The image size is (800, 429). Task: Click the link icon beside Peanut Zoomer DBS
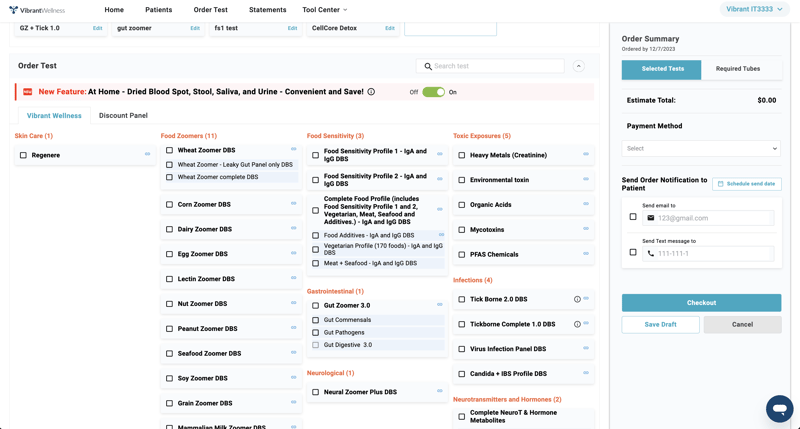click(x=294, y=328)
